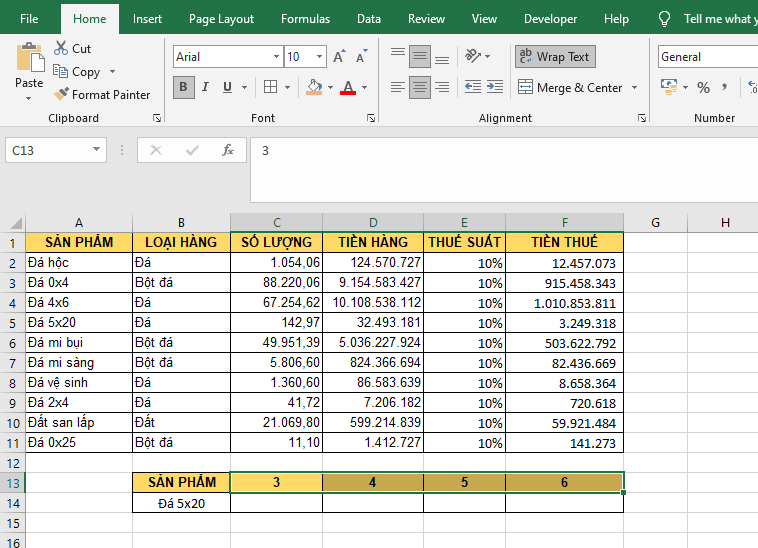Apply the Percent Style format
This screenshot has width=758, height=548.
[x=703, y=88]
